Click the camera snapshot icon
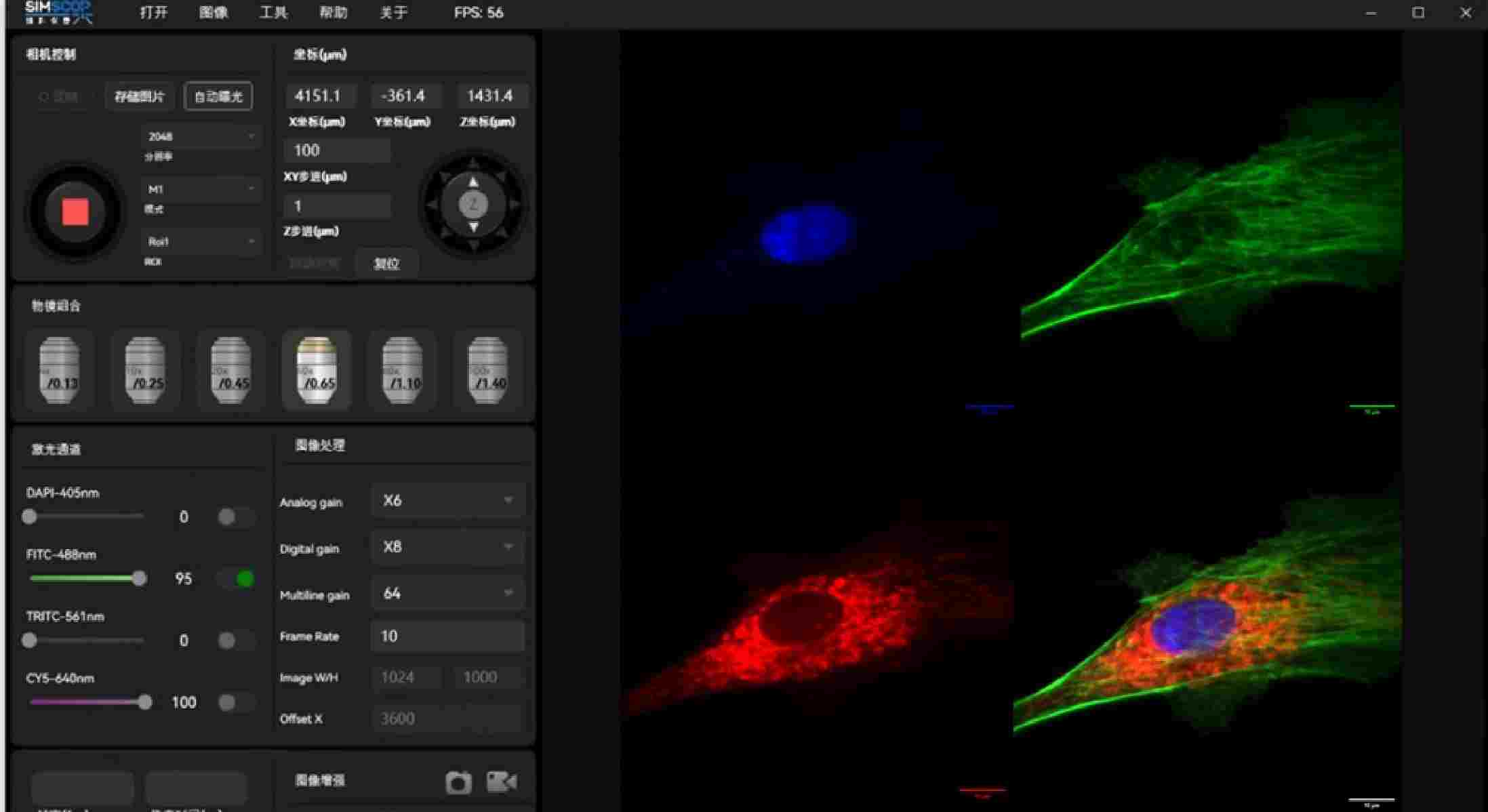This screenshot has height=812, width=1488. (x=458, y=782)
